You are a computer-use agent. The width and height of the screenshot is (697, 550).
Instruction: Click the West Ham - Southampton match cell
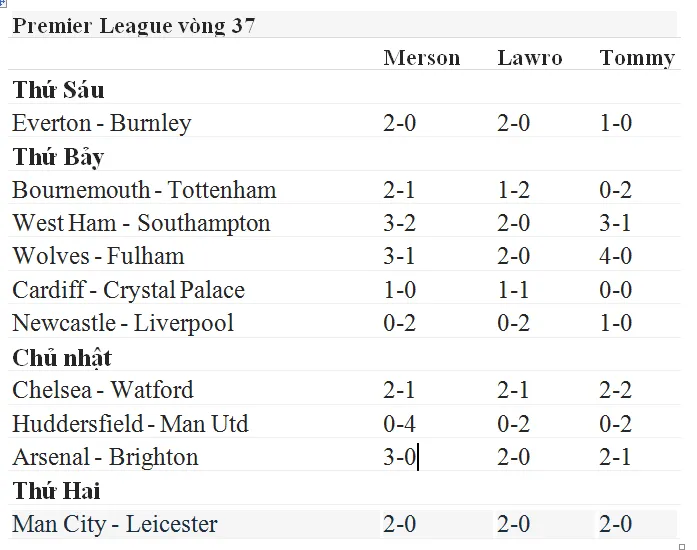(x=141, y=223)
